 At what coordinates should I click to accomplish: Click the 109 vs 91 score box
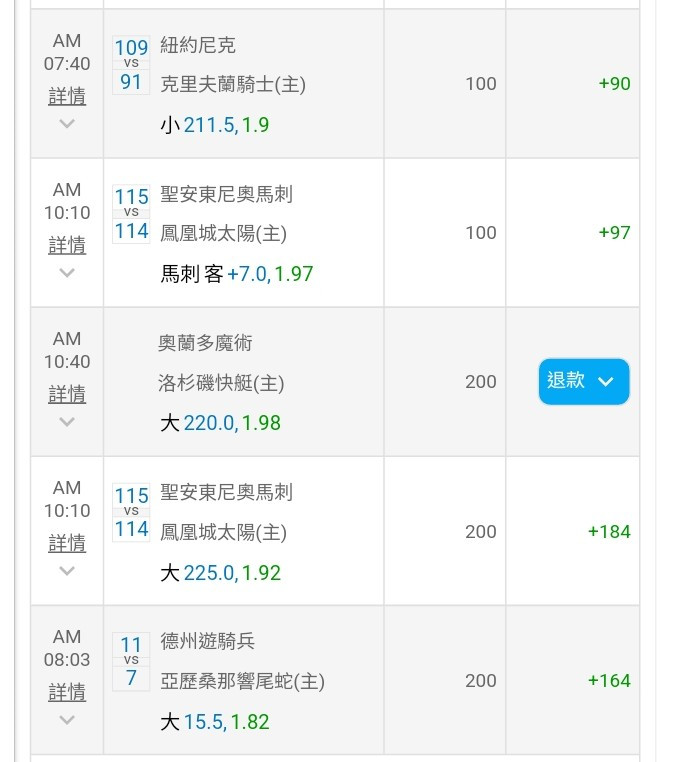point(131,65)
